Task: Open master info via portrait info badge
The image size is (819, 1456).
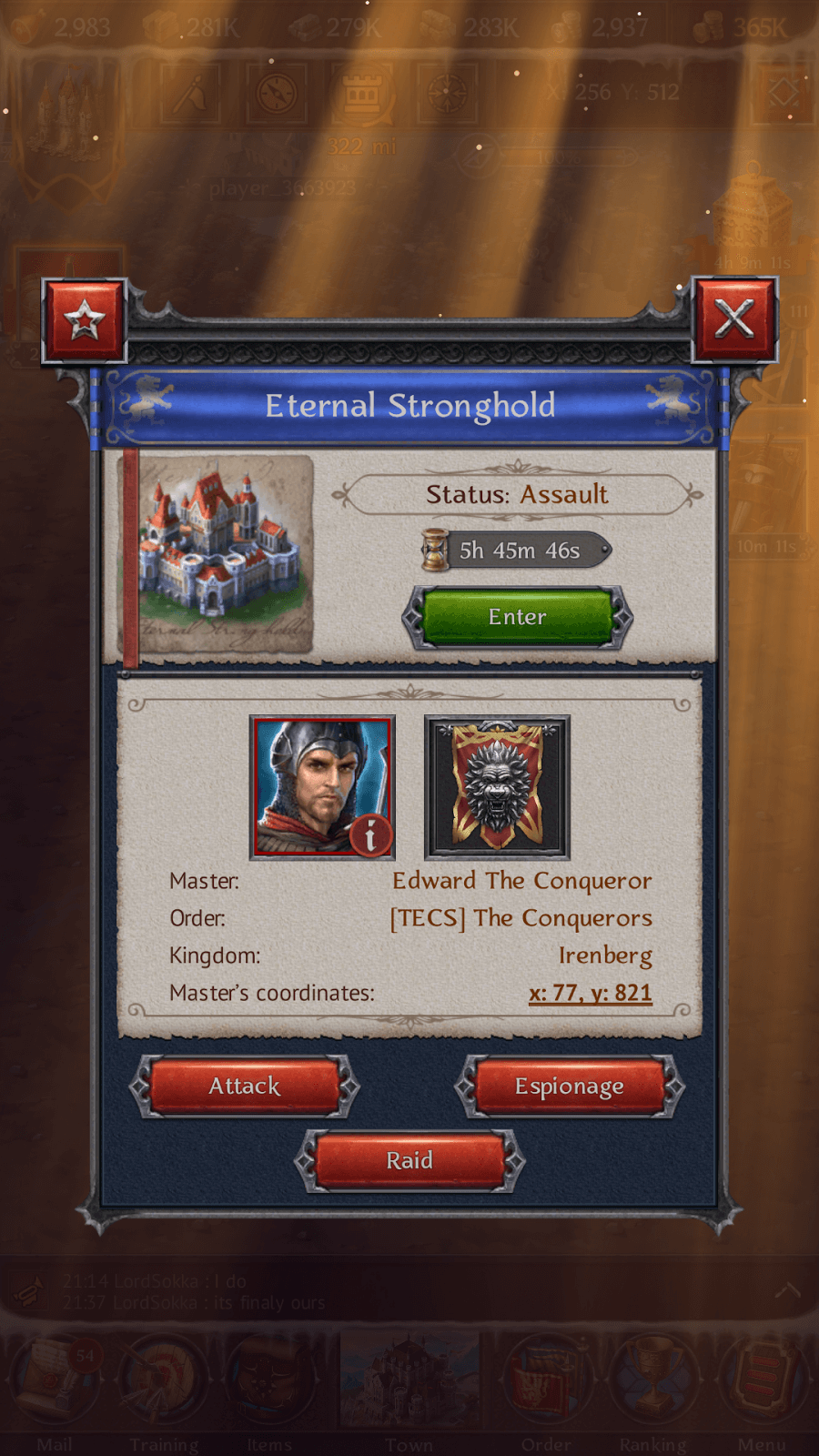Action: pyautogui.click(x=369, y=835)
